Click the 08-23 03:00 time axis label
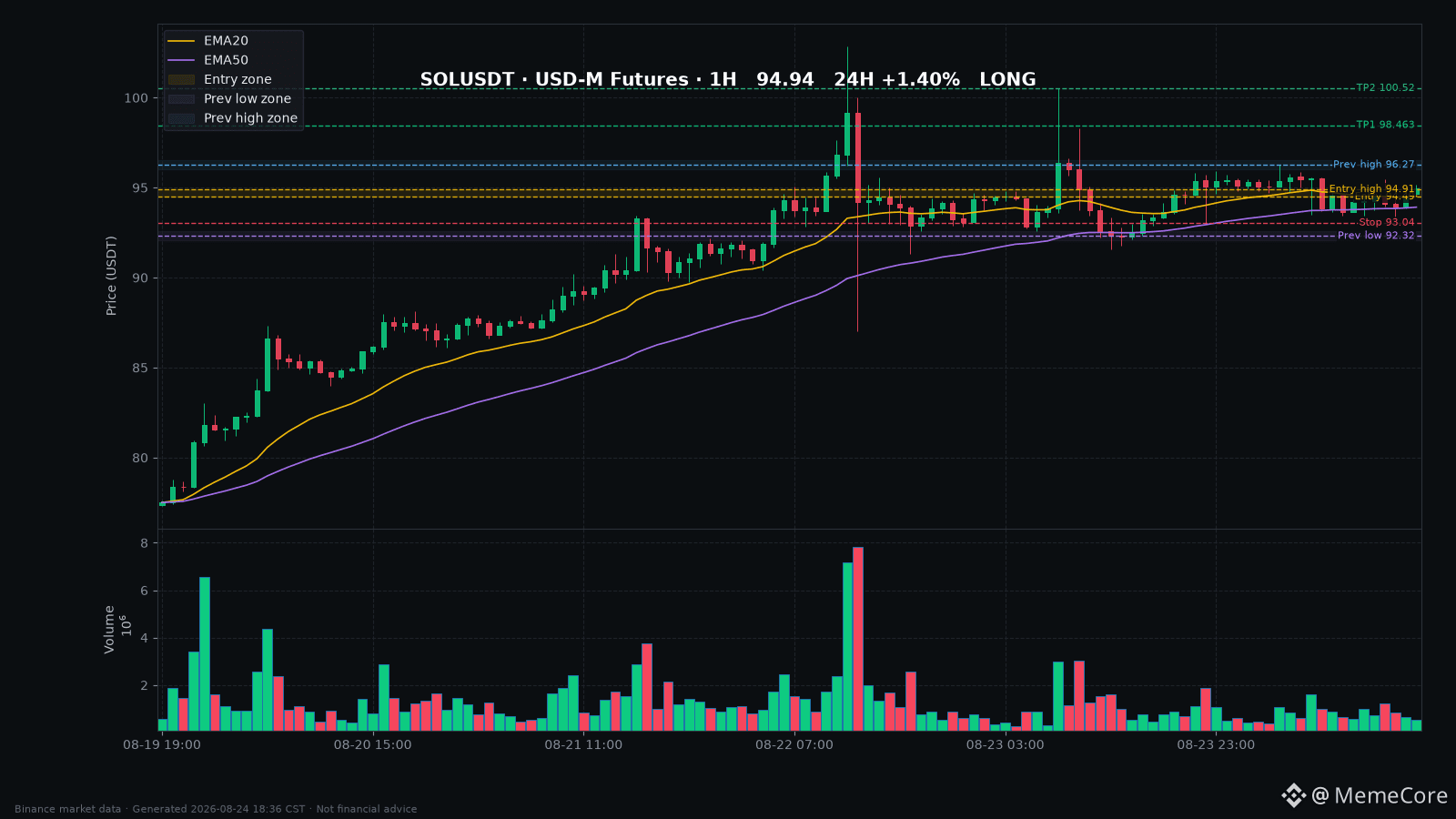The width and height of the screenshot is (1456, 819). click(x=1006, y=745)
